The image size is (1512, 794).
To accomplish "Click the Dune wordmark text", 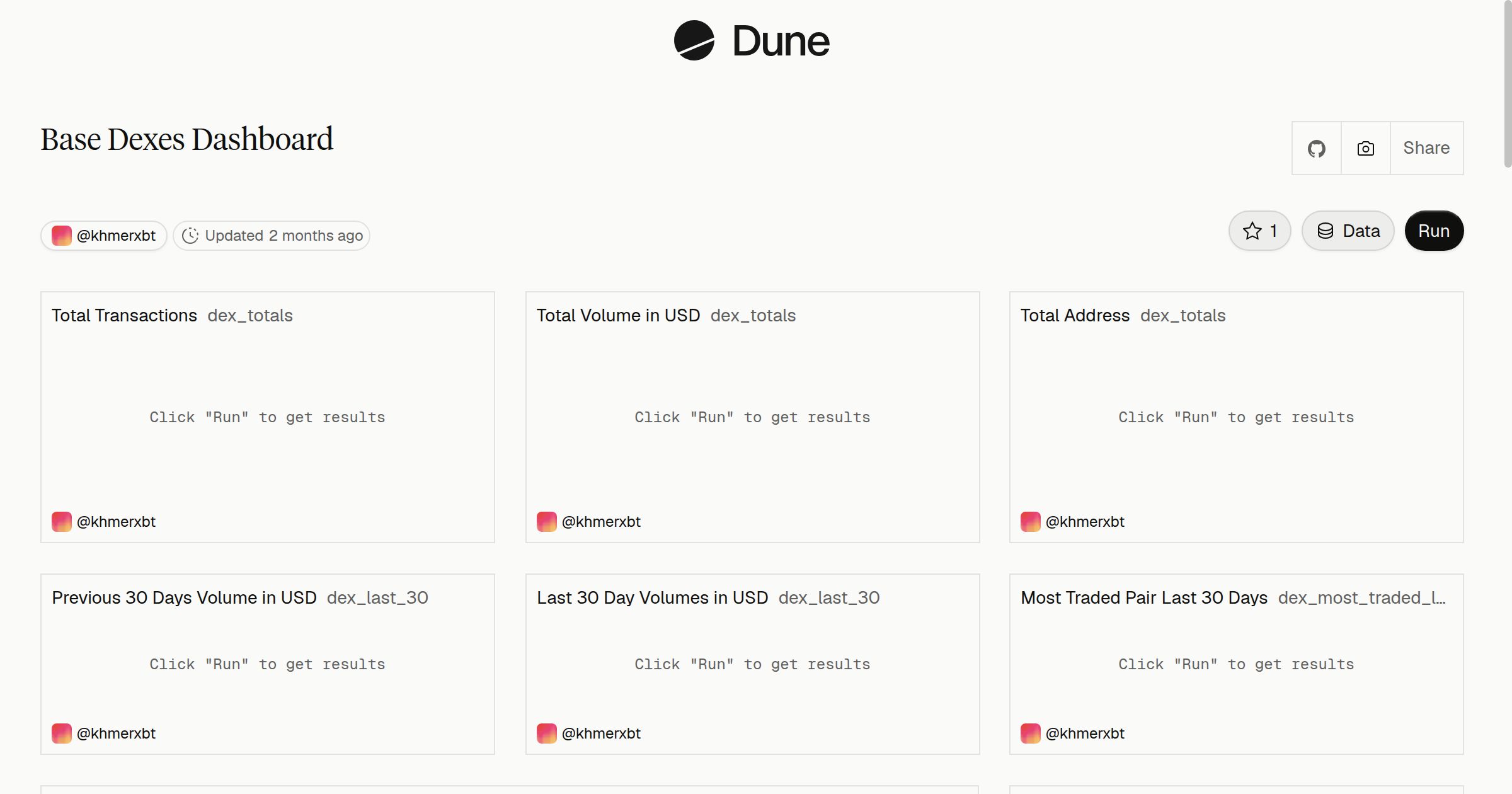I will point(781,41).
